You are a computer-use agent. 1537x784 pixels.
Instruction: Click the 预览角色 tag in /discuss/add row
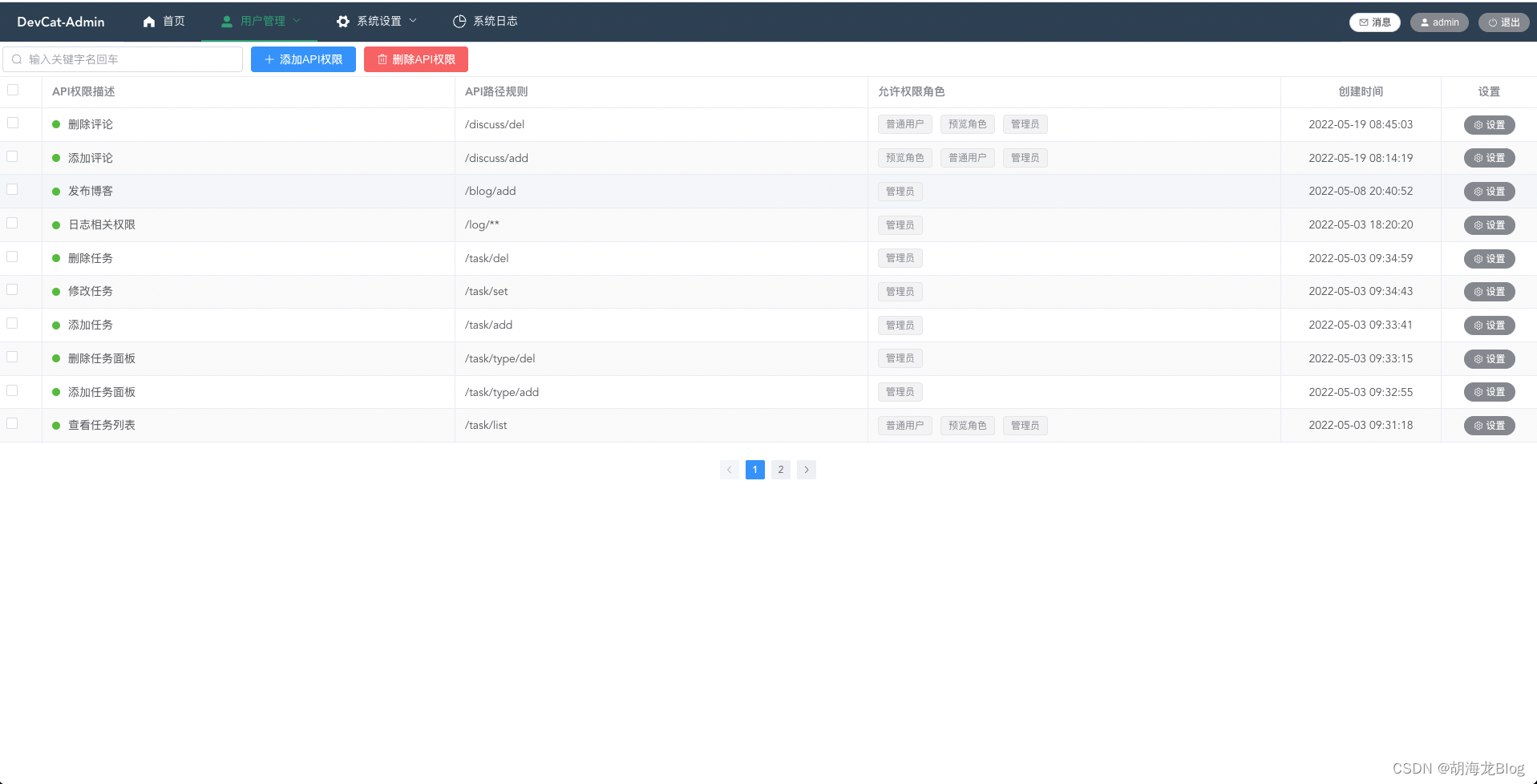tap(905, 158)
